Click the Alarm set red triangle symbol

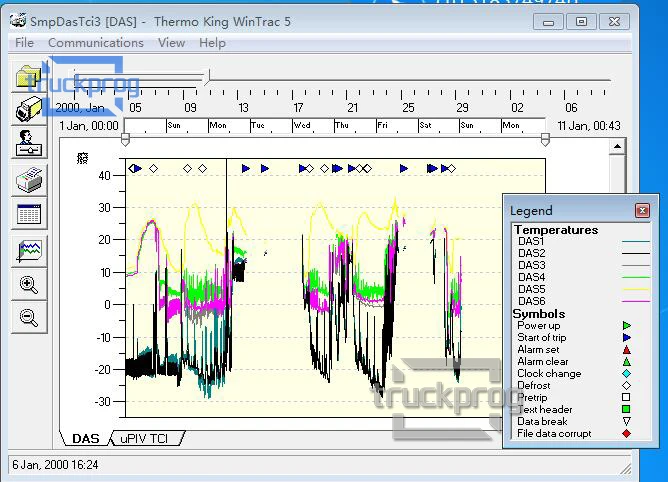coord(626,350)
